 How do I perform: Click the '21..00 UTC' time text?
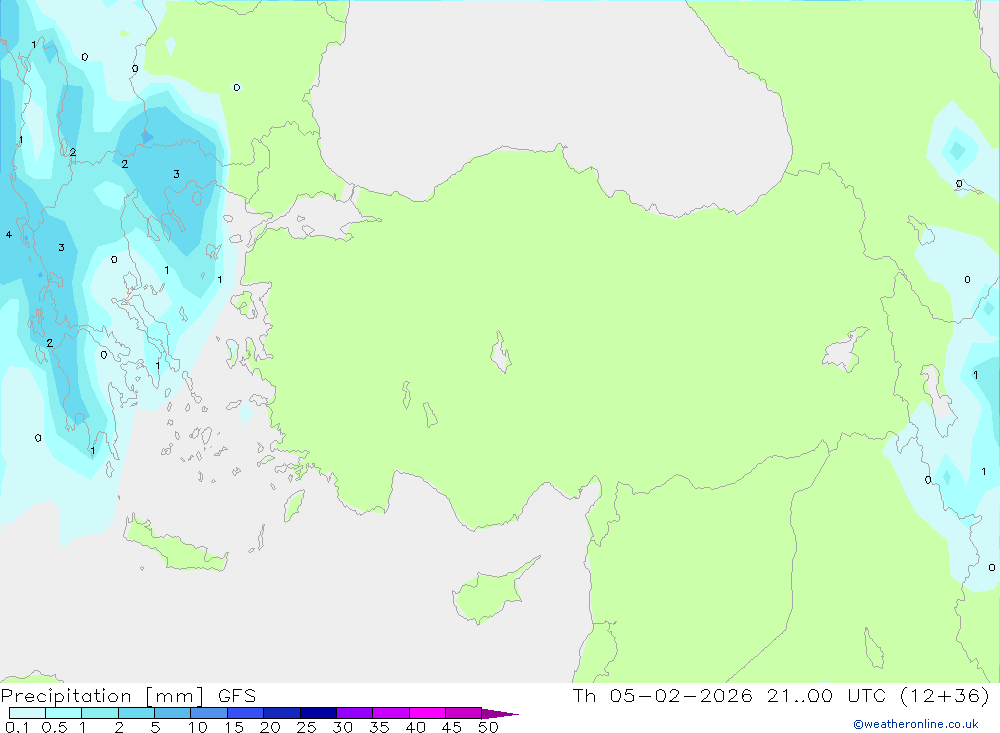tap(827, 696)
